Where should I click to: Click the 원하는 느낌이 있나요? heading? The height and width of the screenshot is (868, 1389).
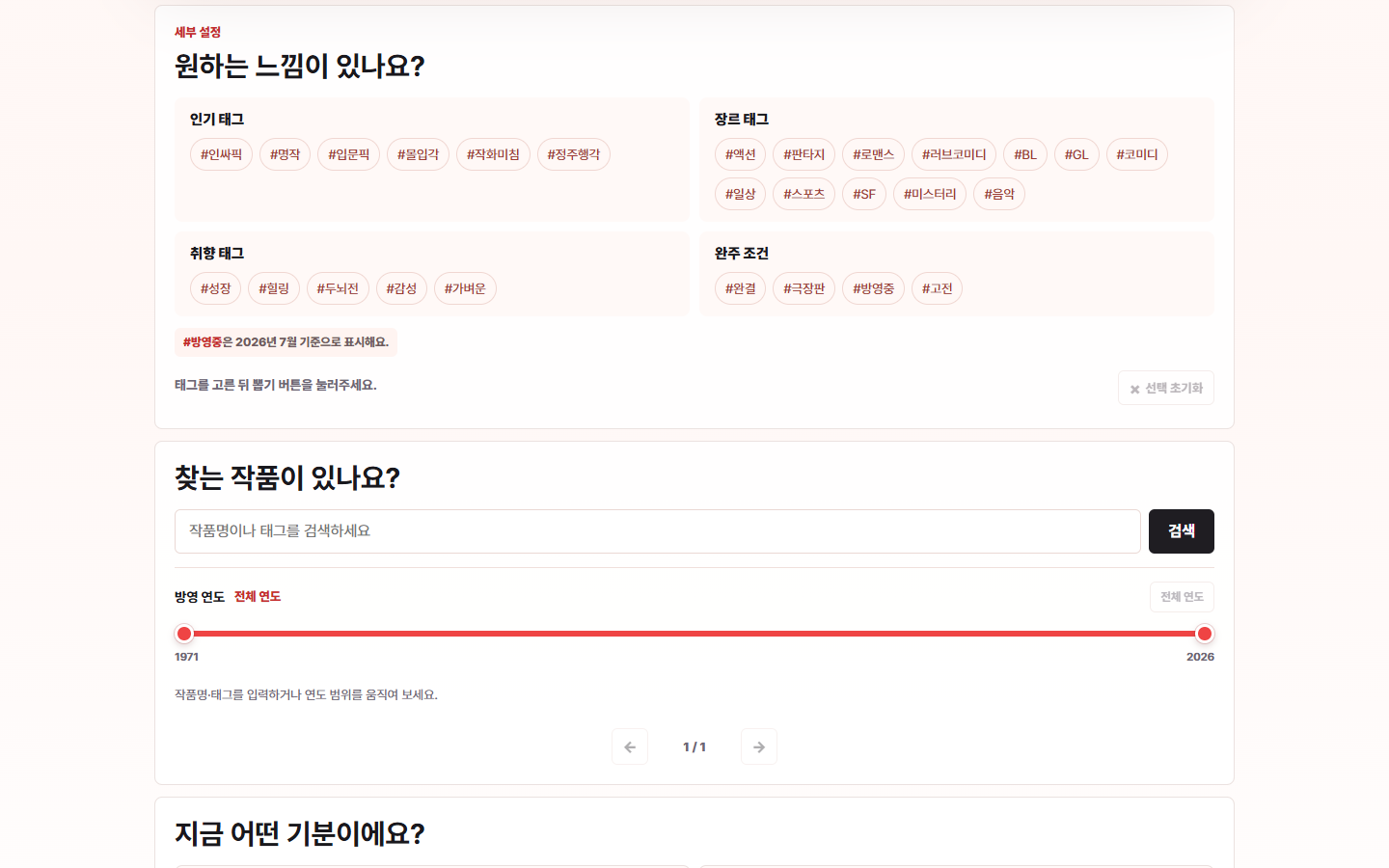click(299, 67)
